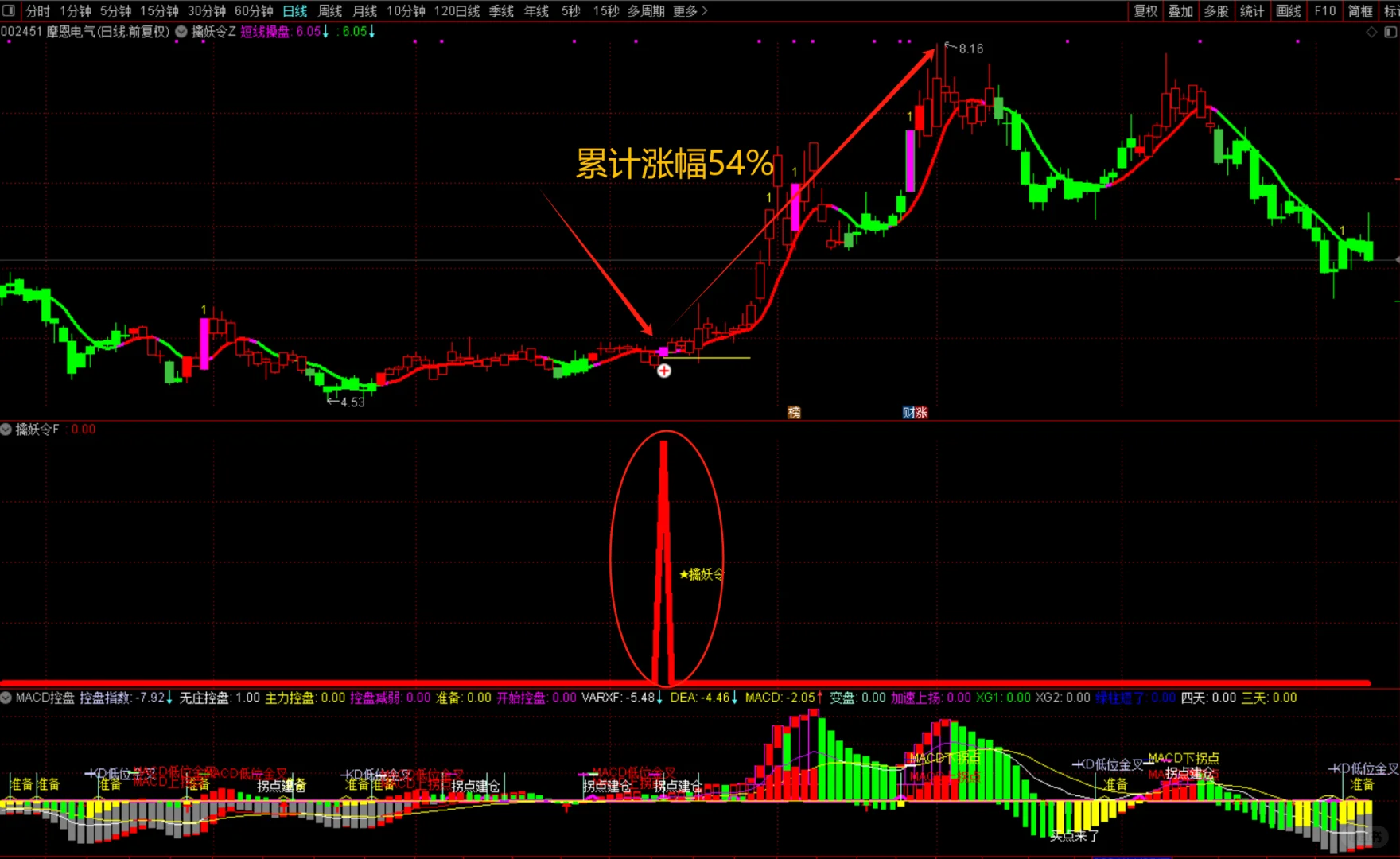Switch to 季线 quarterly chart
This screenshot has width=1400, height=859.
pos(501,11)
